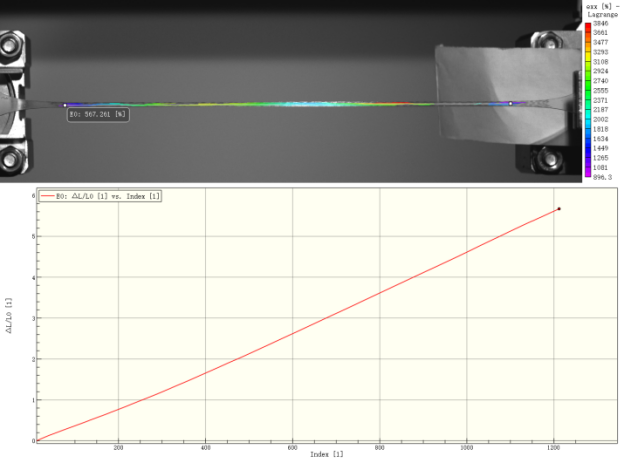Viewport: 625px width, 464px height.
Task: Pick the red 3846 color in strain legend
Action: click(x=589, y=24)
